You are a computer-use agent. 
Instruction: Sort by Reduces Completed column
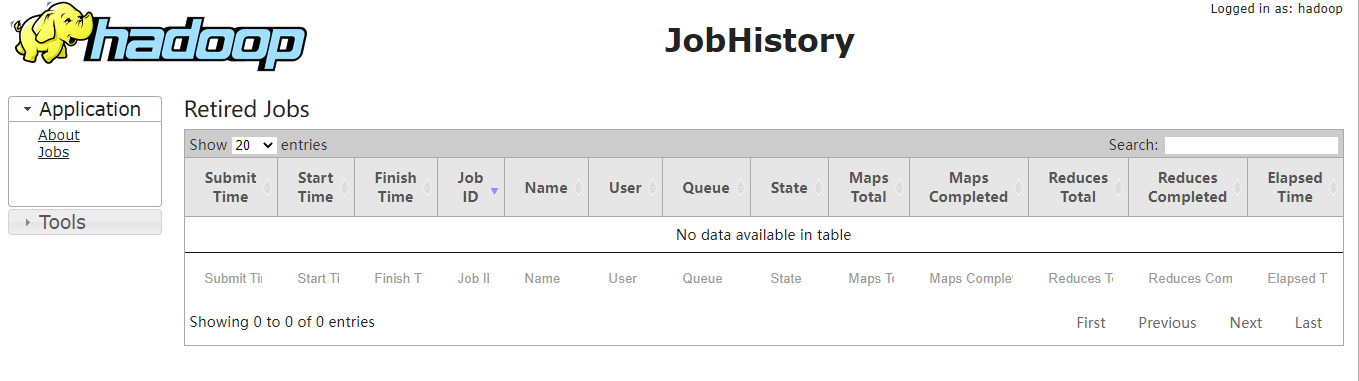[x=1187, y=187]
